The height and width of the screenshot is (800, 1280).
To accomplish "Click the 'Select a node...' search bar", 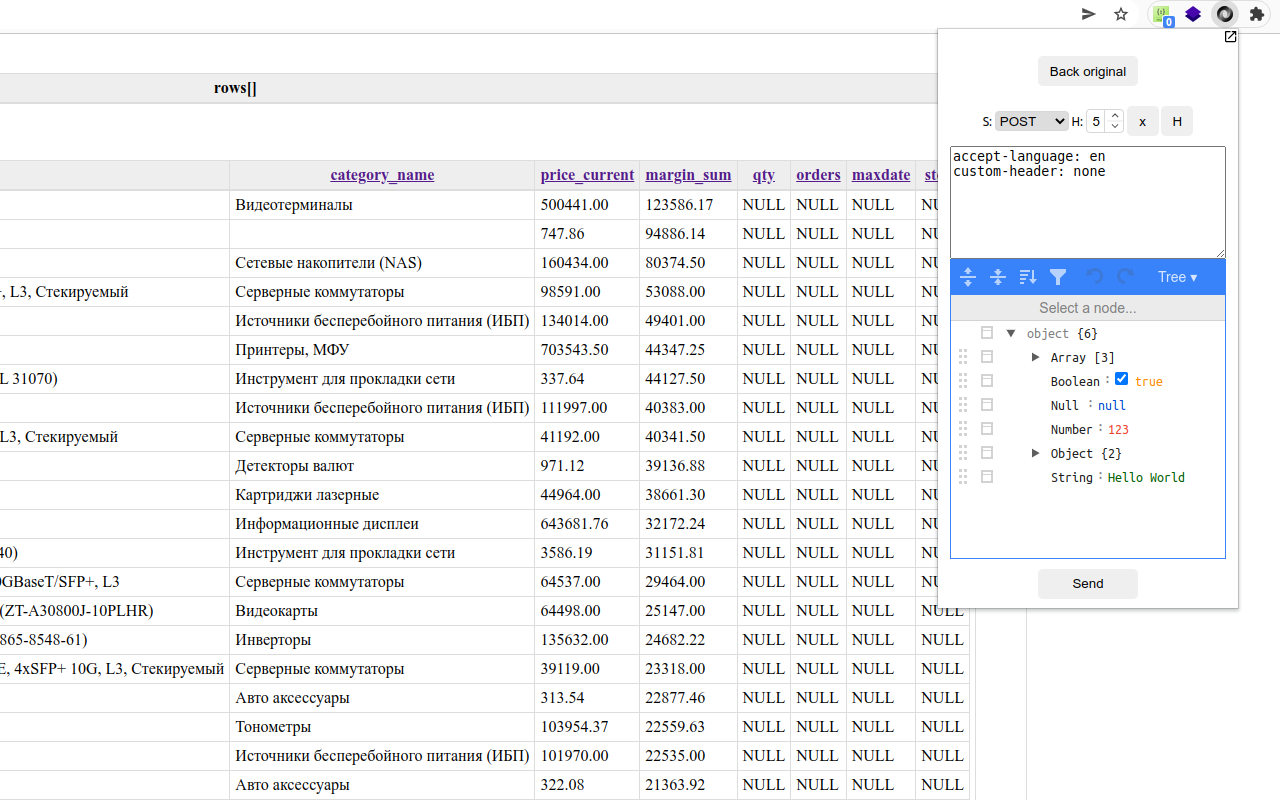I will pos(1088,308).
